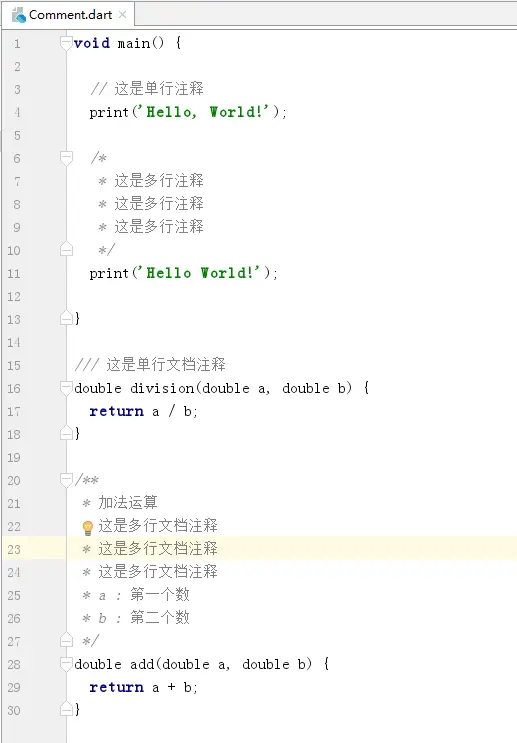Click the fold end marker at line 27
The image size is (517, 743).
coord(66,641)
